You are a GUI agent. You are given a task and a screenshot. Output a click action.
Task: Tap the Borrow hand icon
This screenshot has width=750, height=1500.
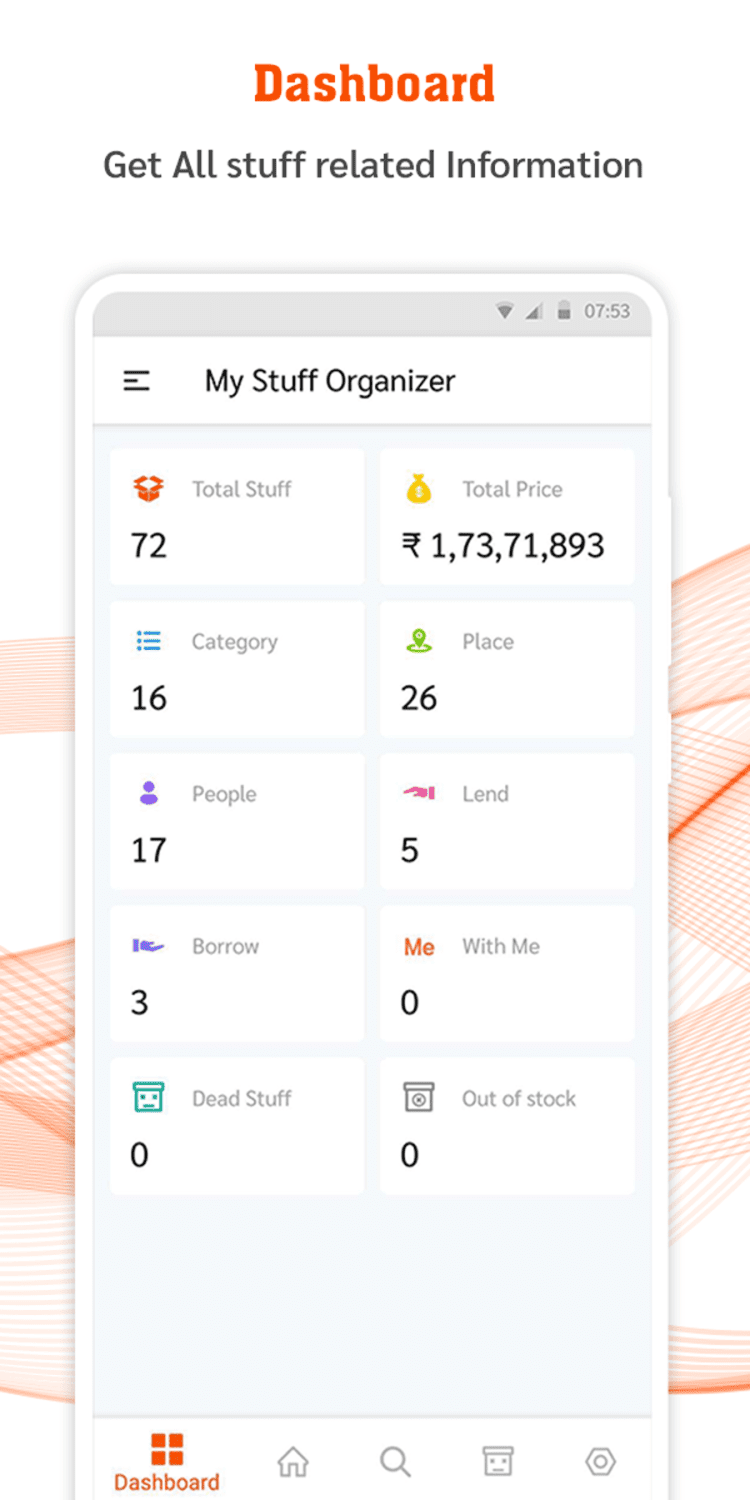pos(148,946)
